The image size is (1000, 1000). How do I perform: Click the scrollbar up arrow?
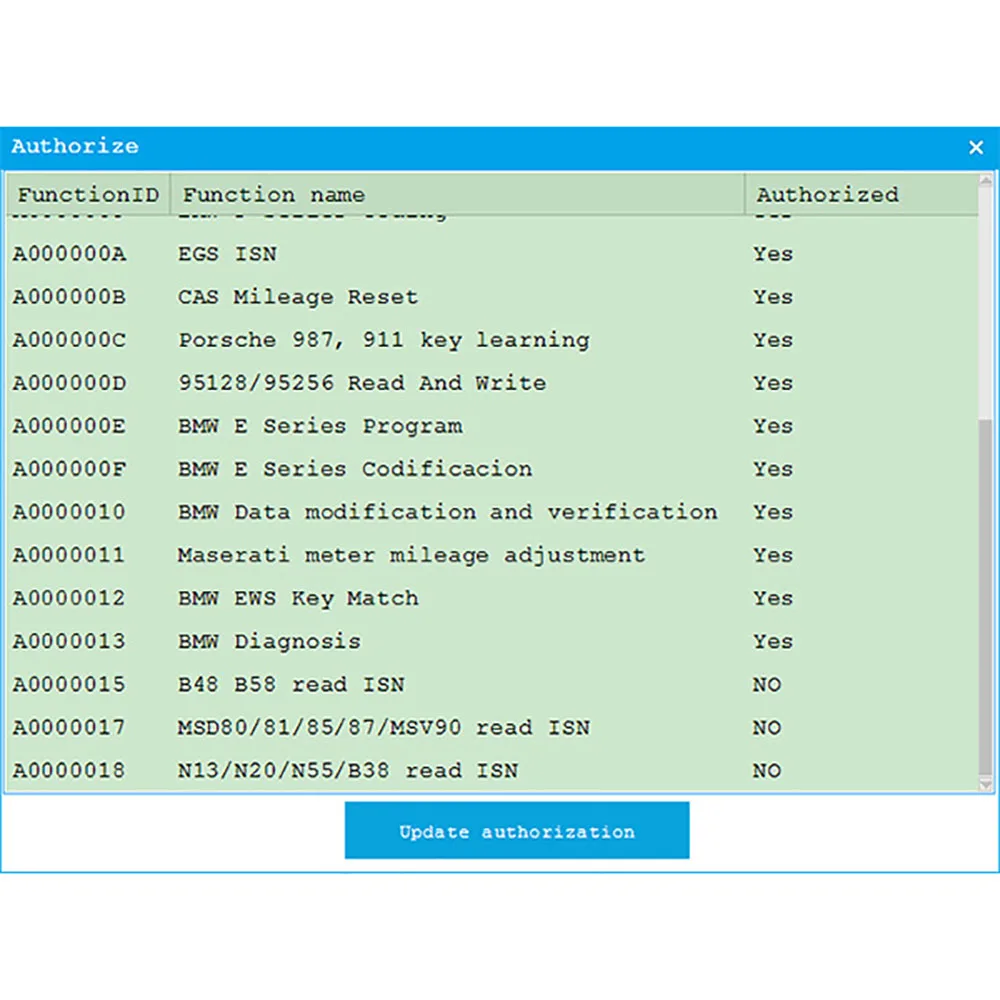(985, 180)
